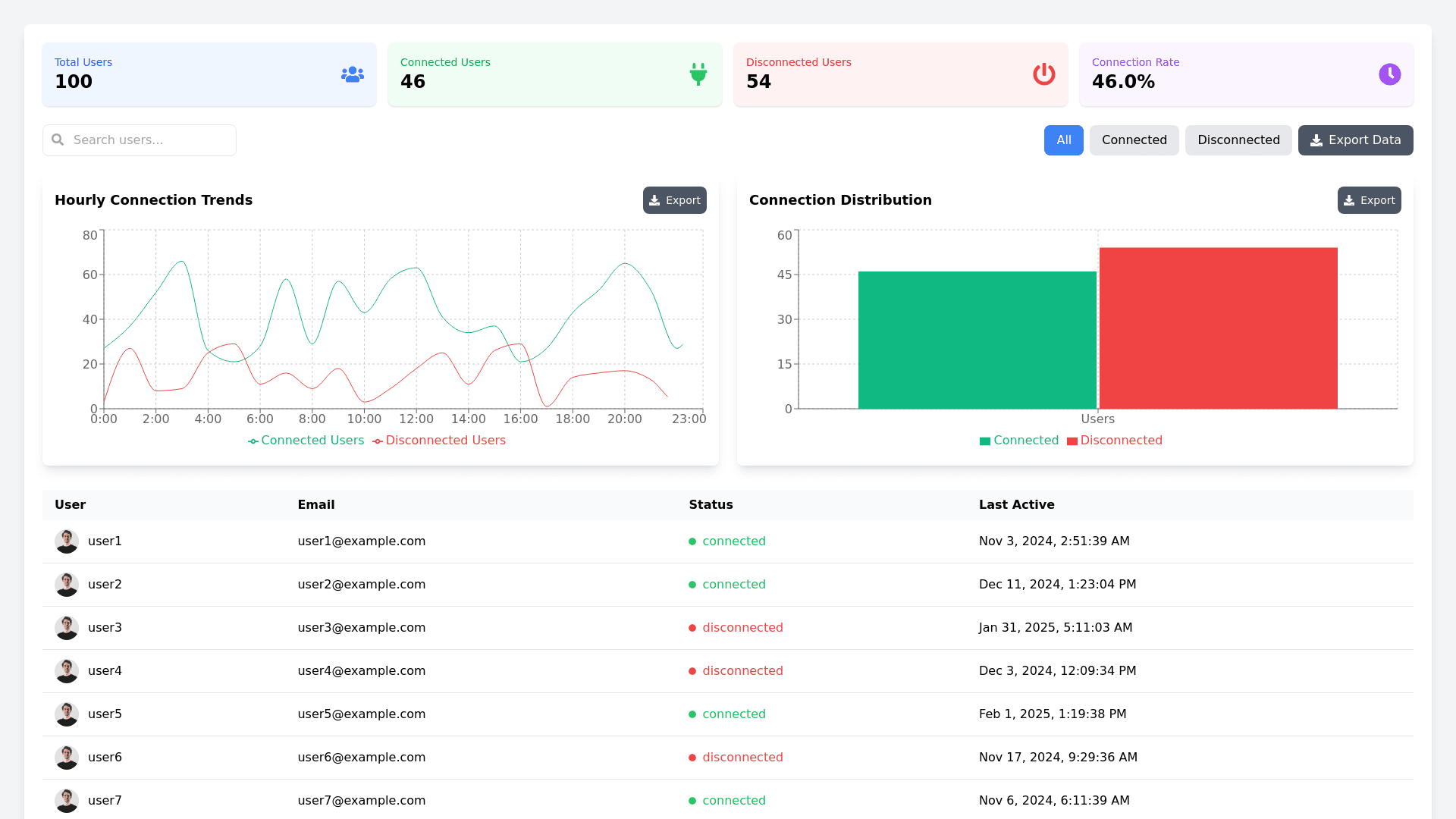Click the green plug icon
The image size is (1456, 819).
698,74
